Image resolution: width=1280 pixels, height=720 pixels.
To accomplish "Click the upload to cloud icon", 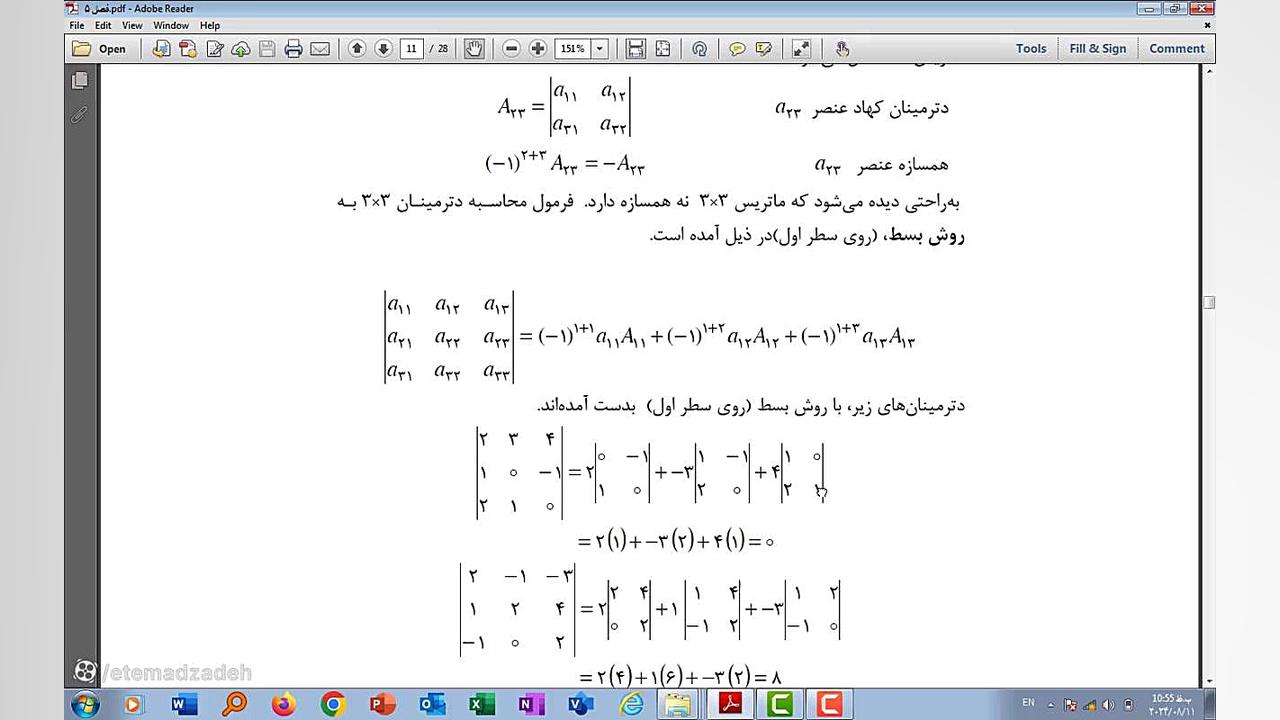I will 240,48.
